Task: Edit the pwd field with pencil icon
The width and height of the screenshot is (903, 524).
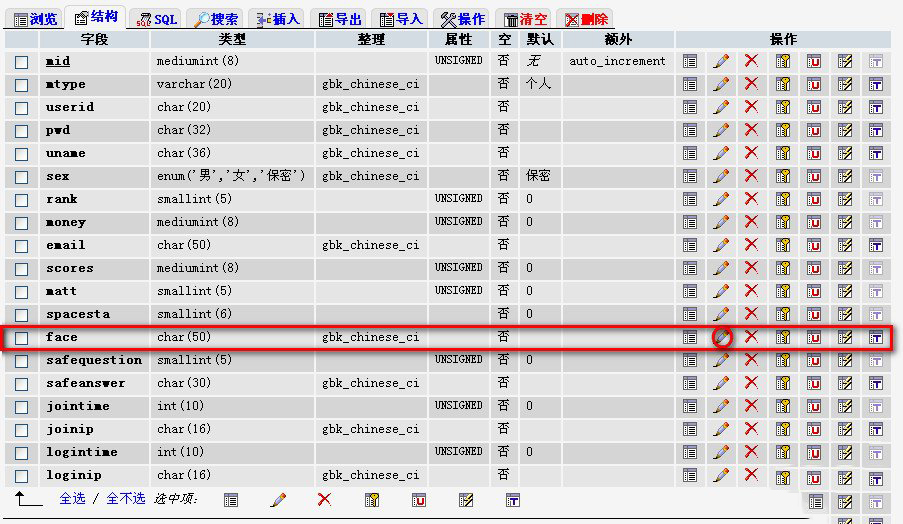Action: point(721,130)
